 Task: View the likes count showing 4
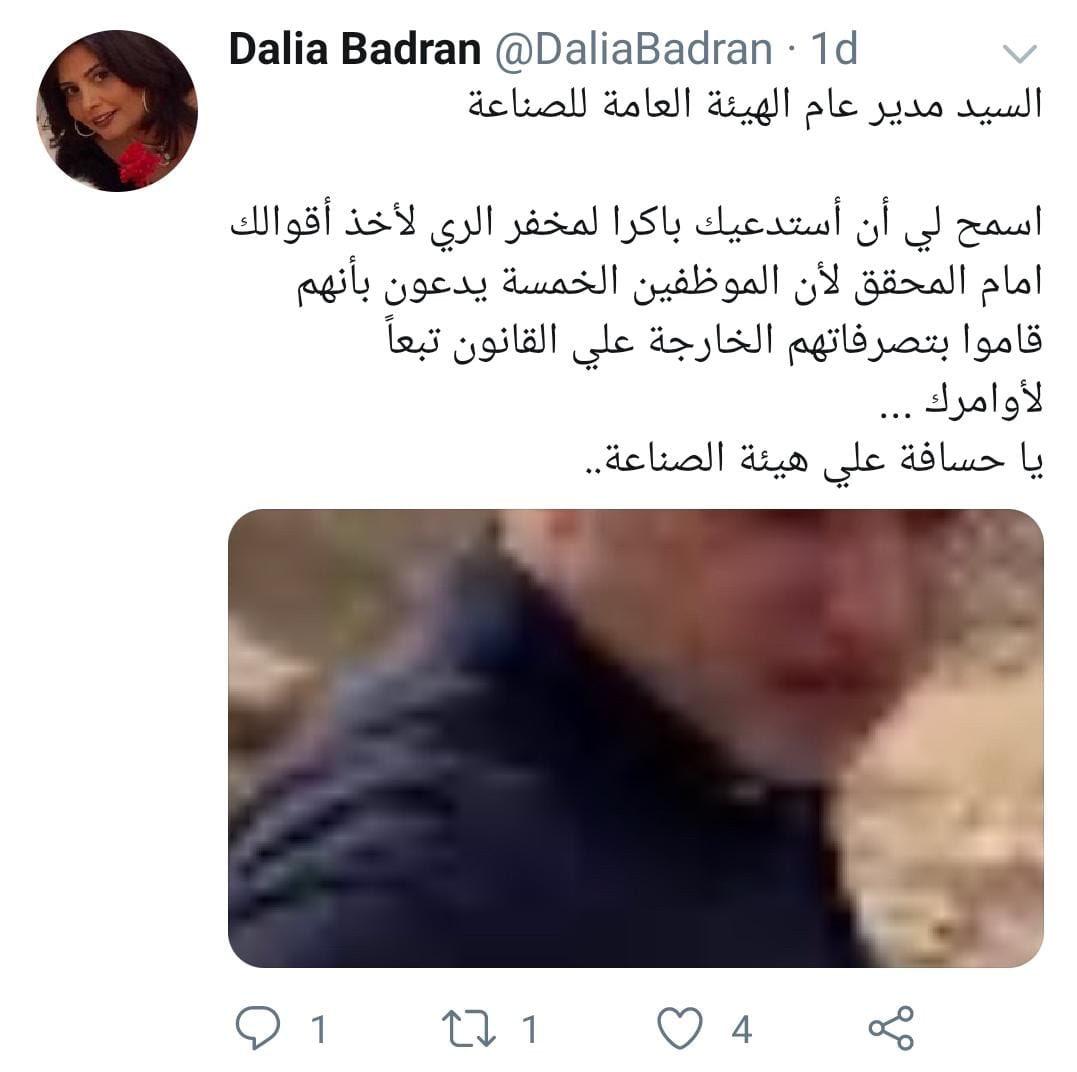(x=742, y=1029)
